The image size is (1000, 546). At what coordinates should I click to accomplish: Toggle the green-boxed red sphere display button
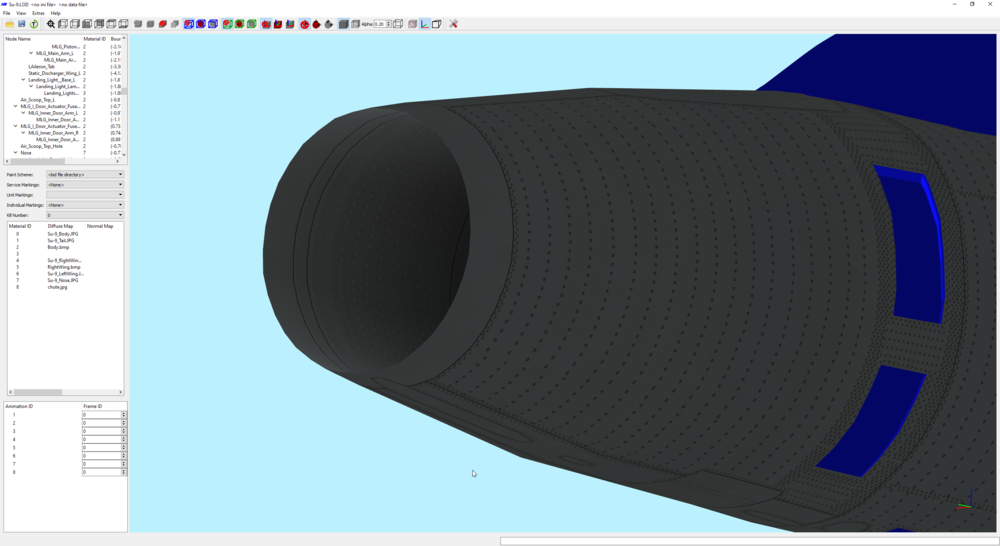click(x=239, y=24)
